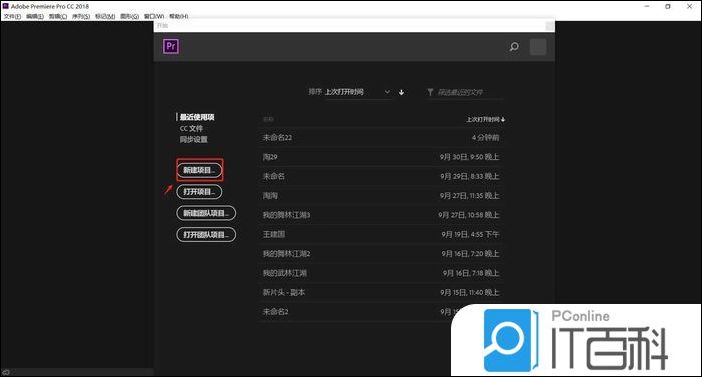
Task: Open the 序列(S) menu
Action: pos(81,16)
